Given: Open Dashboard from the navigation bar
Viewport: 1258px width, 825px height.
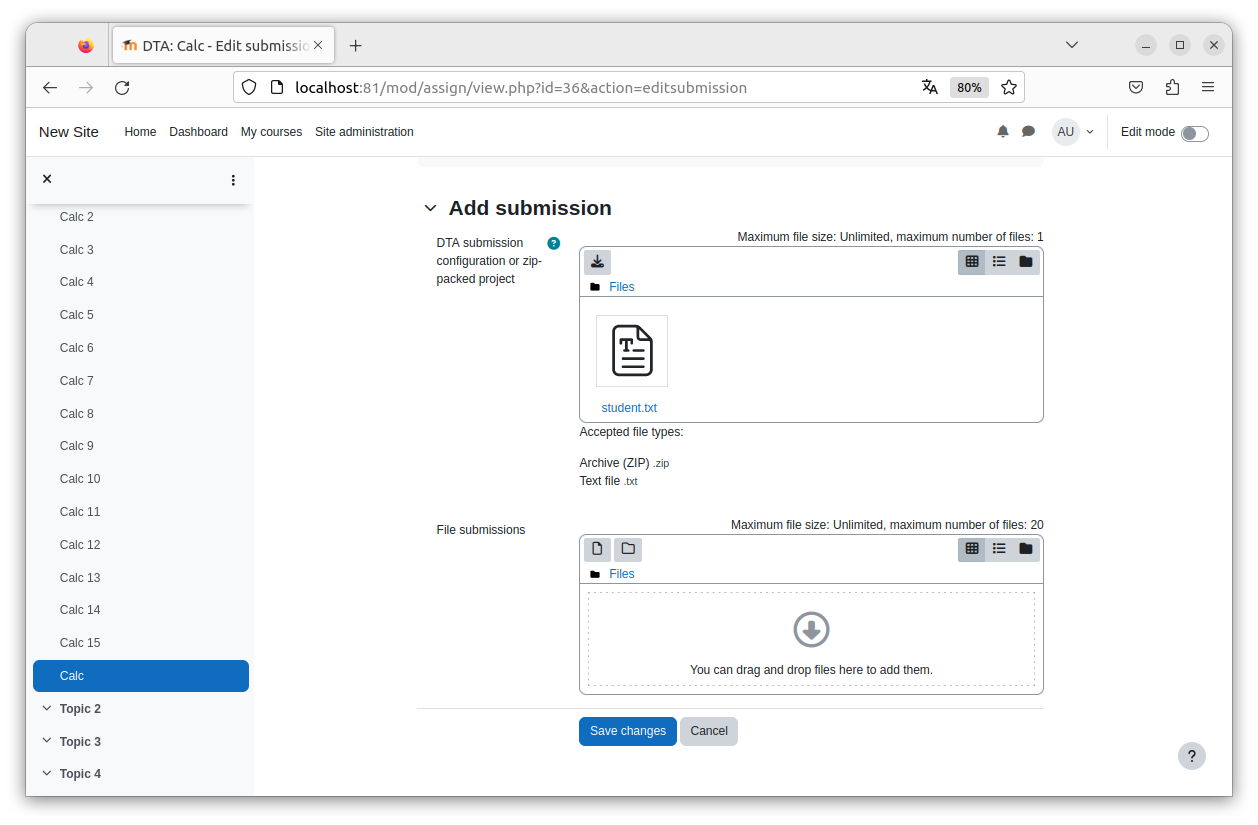Looking at the screenshot, I should pos(198,132).
